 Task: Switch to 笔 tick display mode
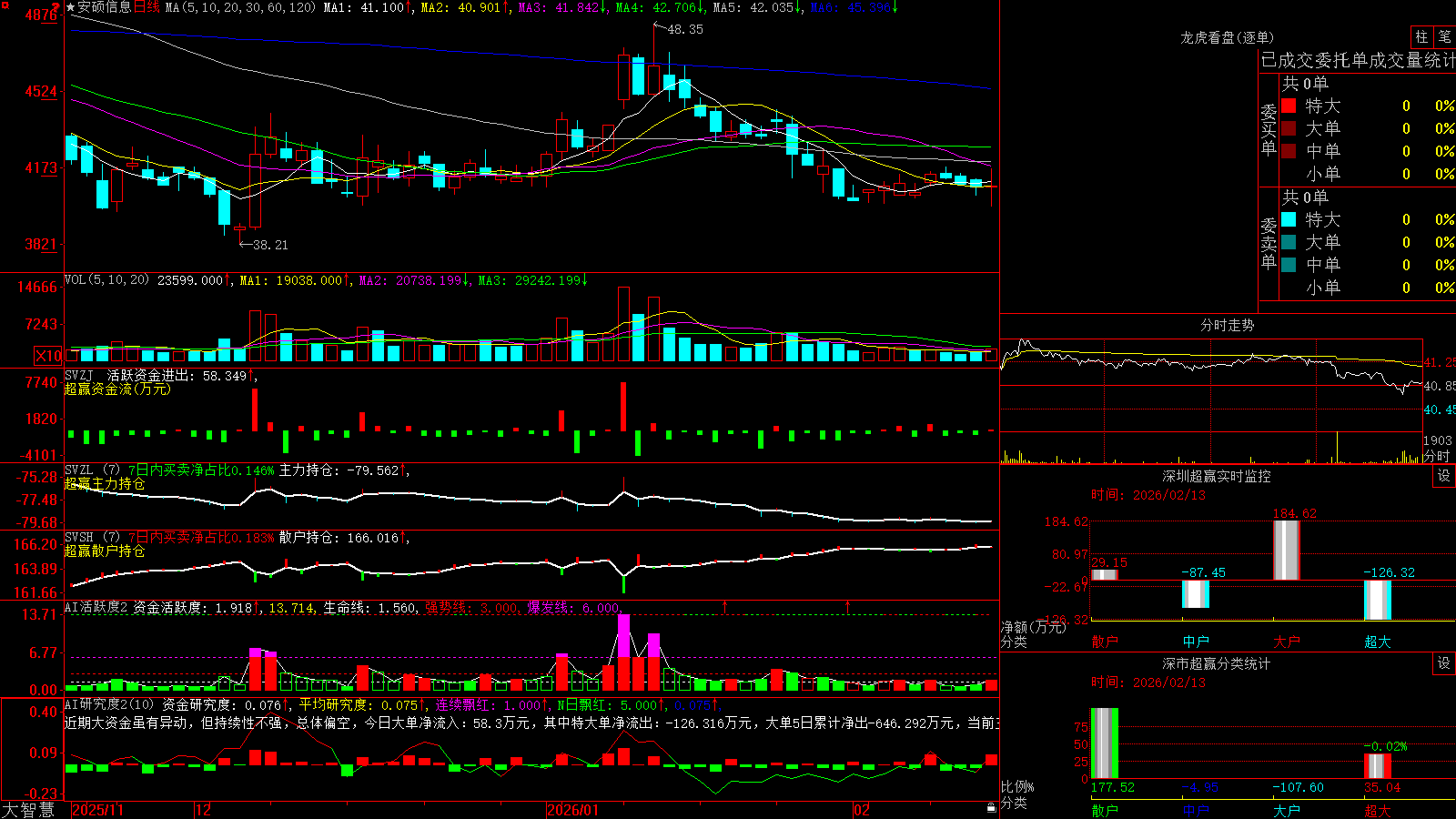coord(1444,36)
